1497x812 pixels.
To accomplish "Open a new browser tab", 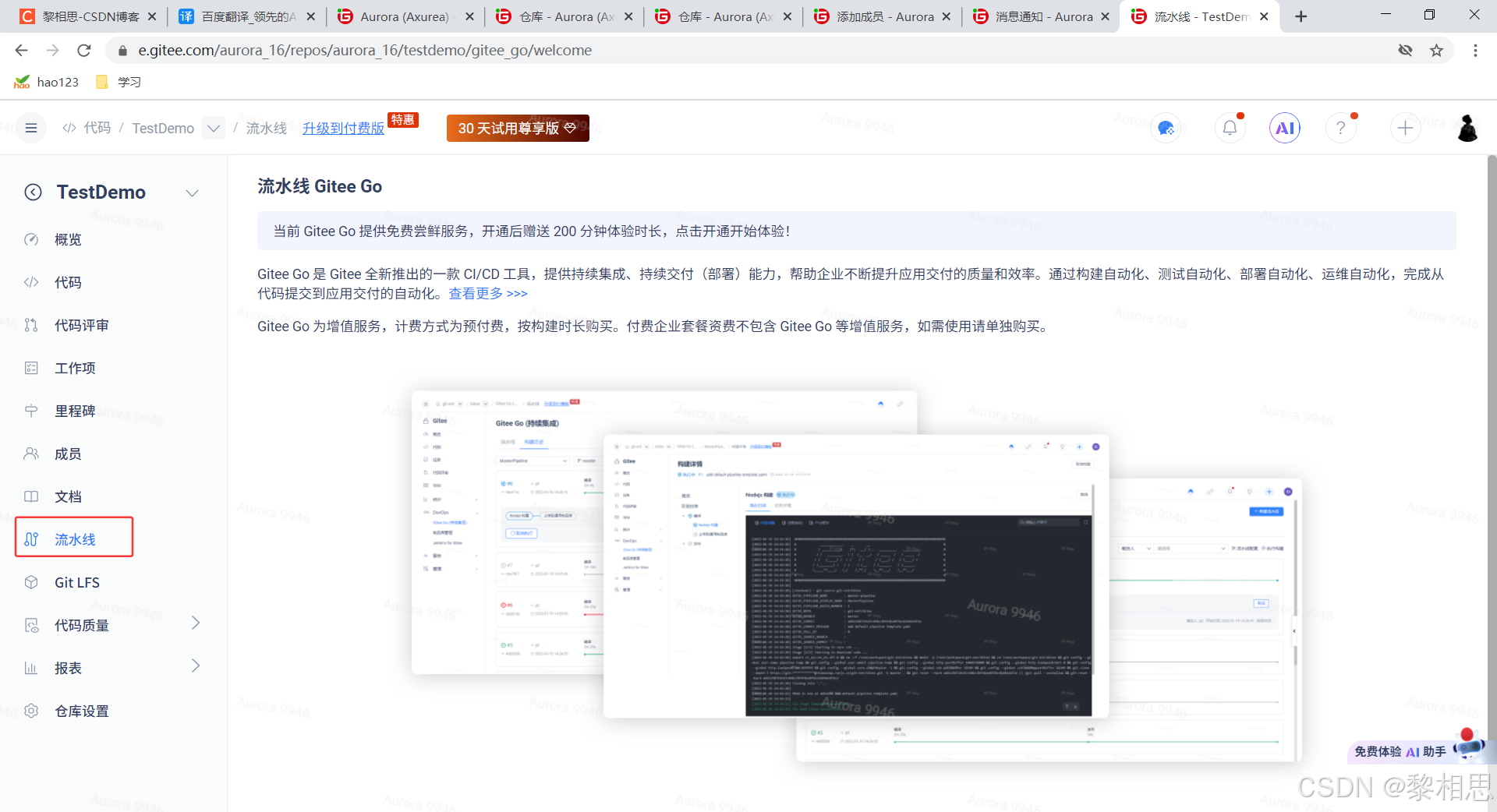I will coord(1301,16).
